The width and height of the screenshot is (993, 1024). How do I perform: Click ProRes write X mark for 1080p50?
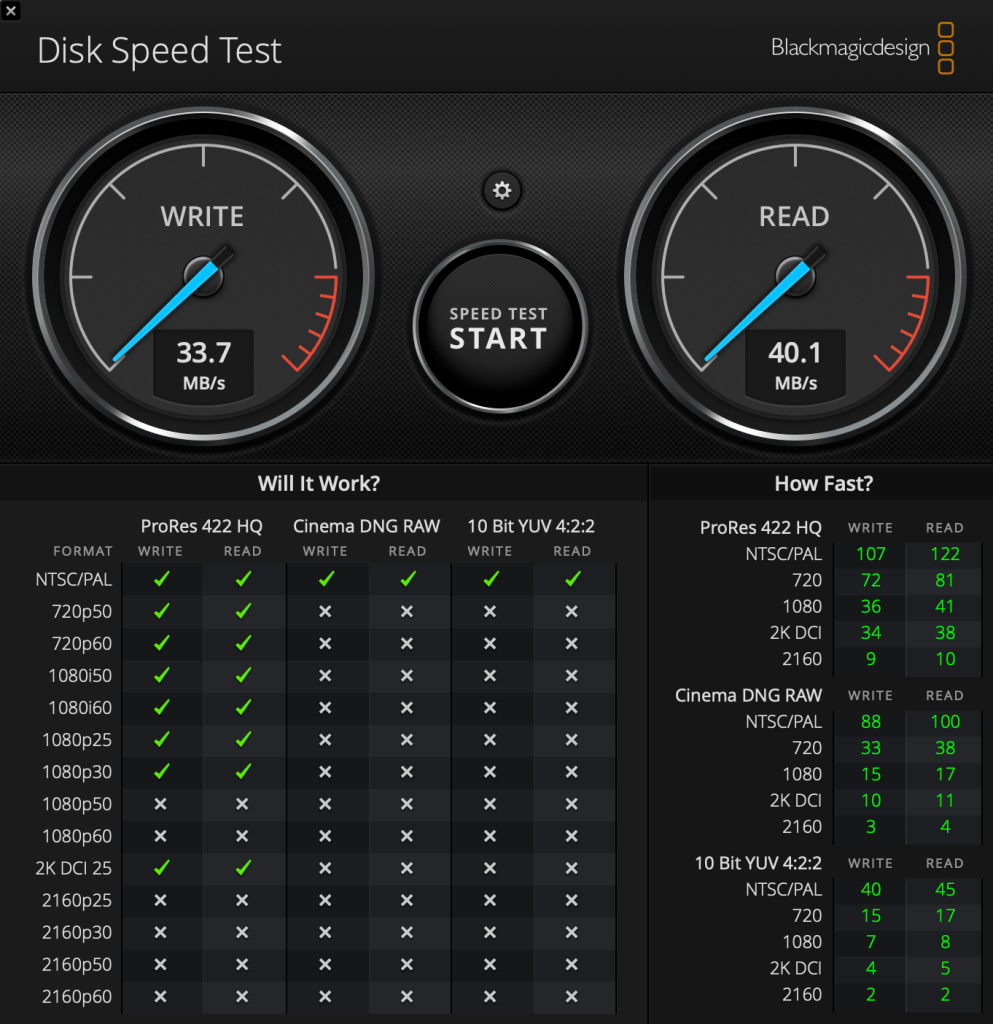161,804
